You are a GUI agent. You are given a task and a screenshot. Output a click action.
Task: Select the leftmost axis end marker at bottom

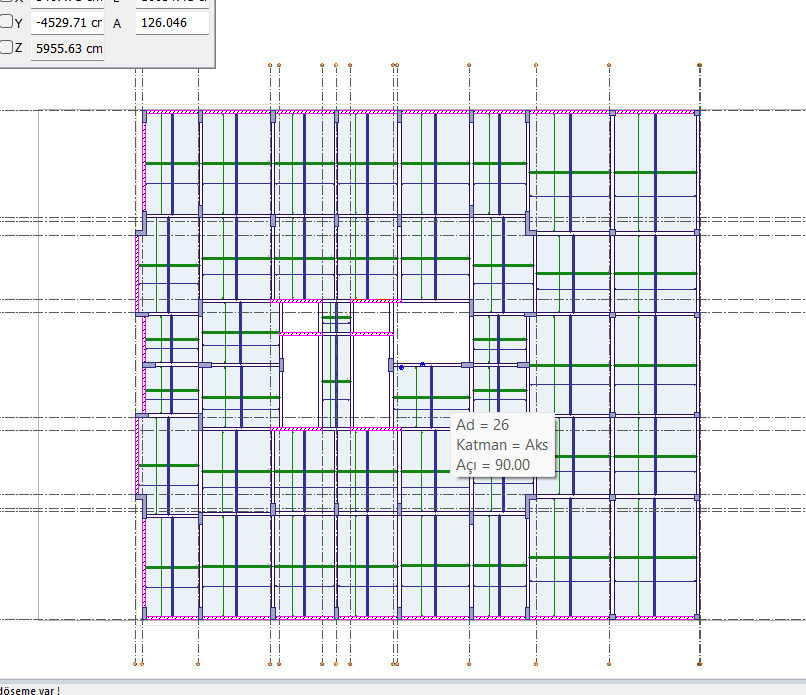pyautogui.click(x=135, y=664)
